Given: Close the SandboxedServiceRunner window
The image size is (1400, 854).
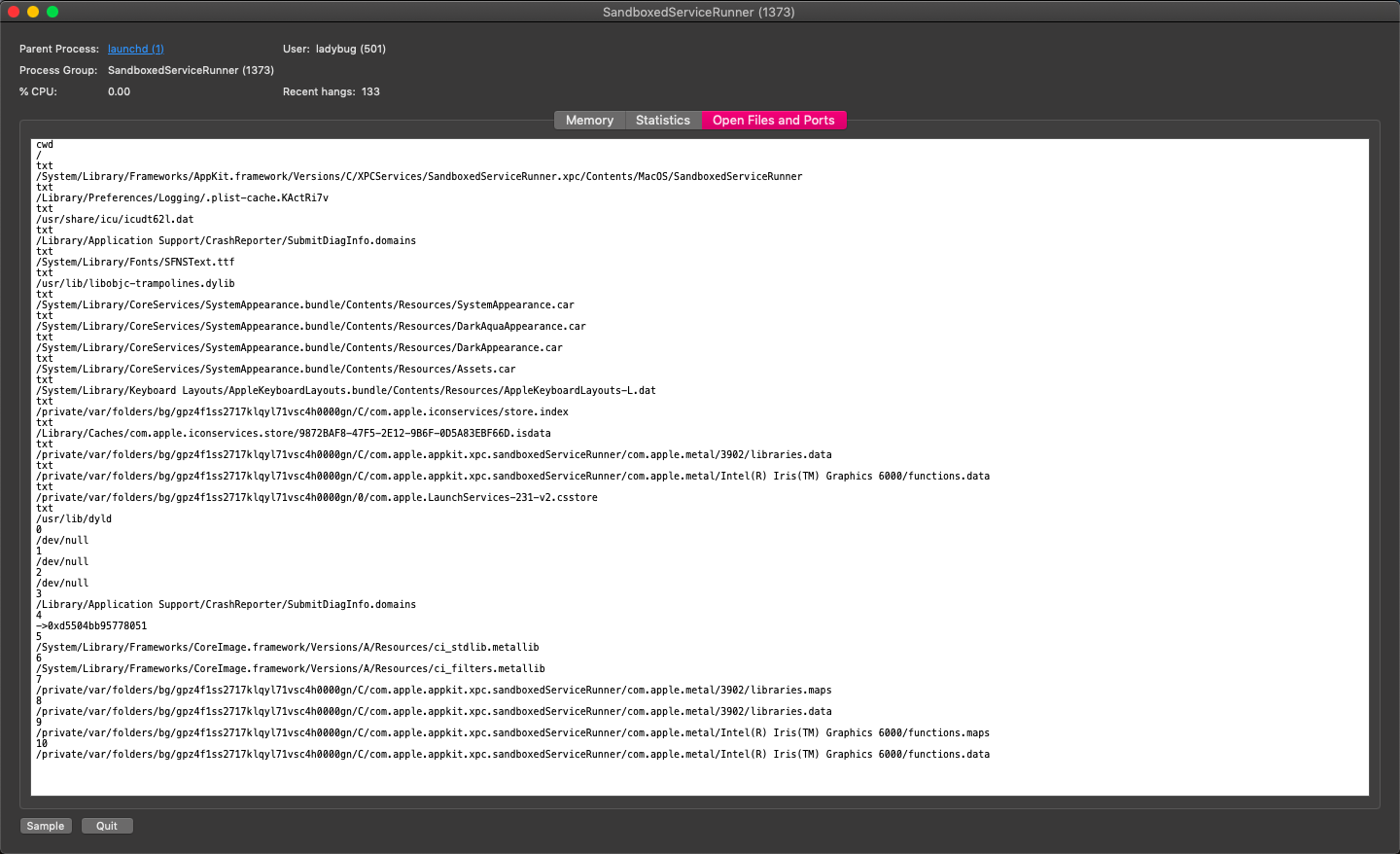Looking at the screenshot, I should tap(14, 12).
